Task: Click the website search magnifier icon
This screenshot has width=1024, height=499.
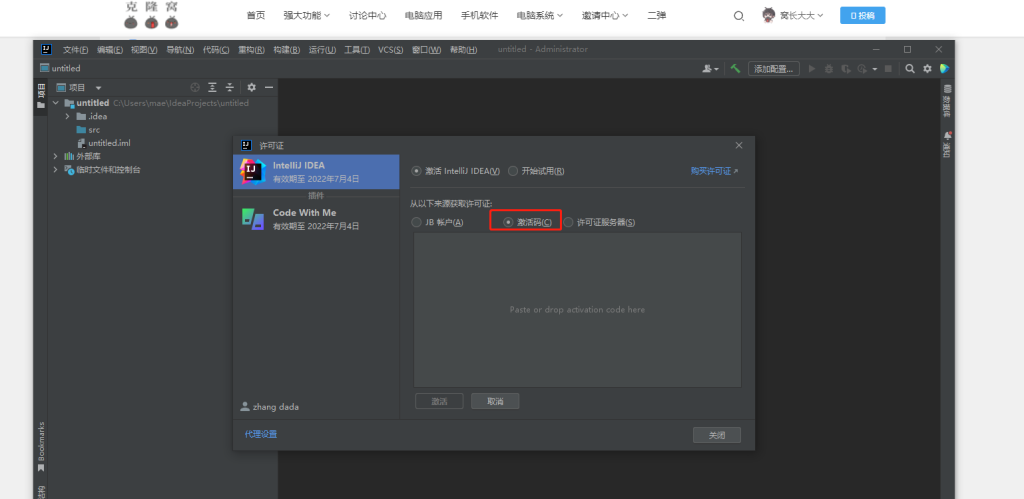Action: tap(739, 16)
